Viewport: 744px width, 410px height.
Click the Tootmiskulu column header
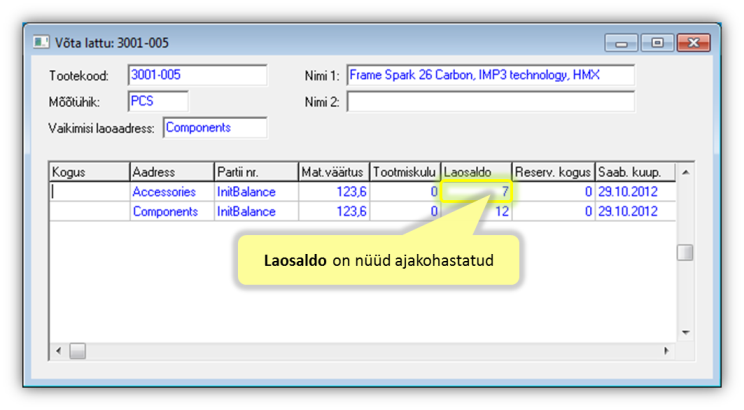pyautogui.click(x=405, y=172)
